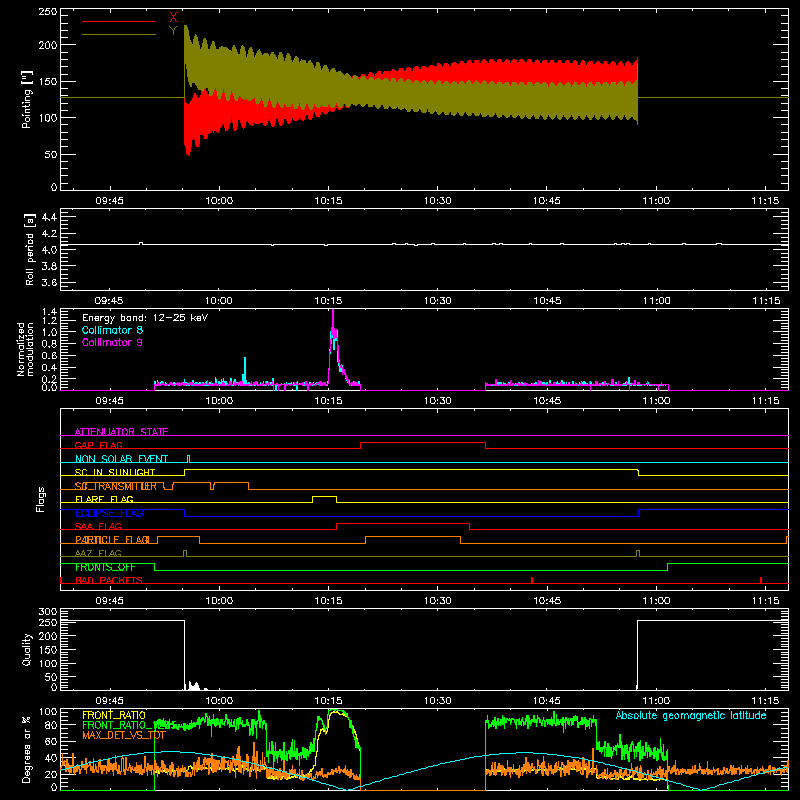
Task: Click the 10:15 time label under modulation plot
Action: (328, 401)
